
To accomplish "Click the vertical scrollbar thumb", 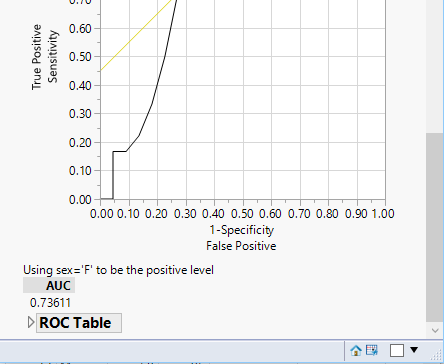I will point(434,227).
